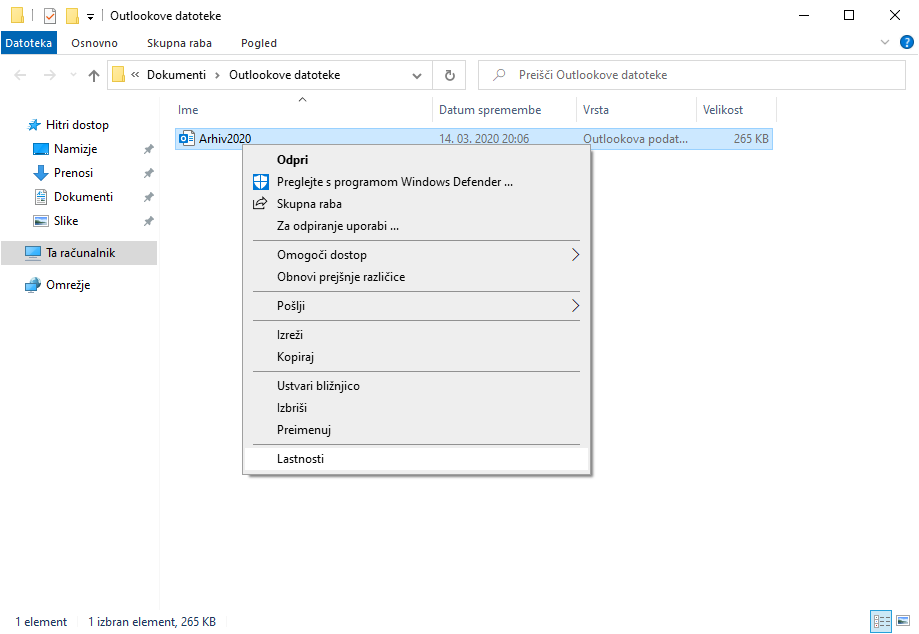This screenshot has height=634, width=919.
Task: Click the search magnifier icon
Action: point(499,75)
